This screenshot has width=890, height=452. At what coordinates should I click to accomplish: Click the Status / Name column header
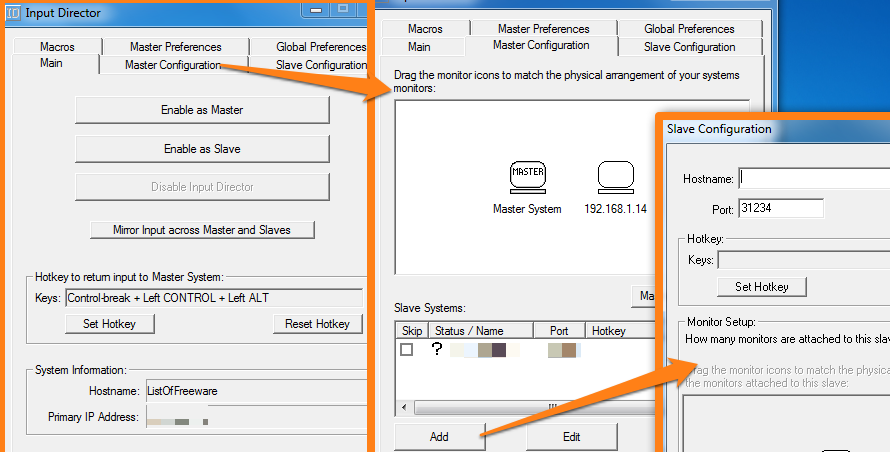click(480, 330)
